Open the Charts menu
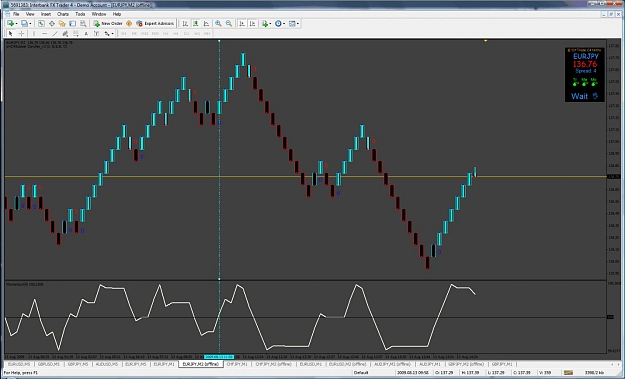625x379 pixels. (x=63, y=14)
